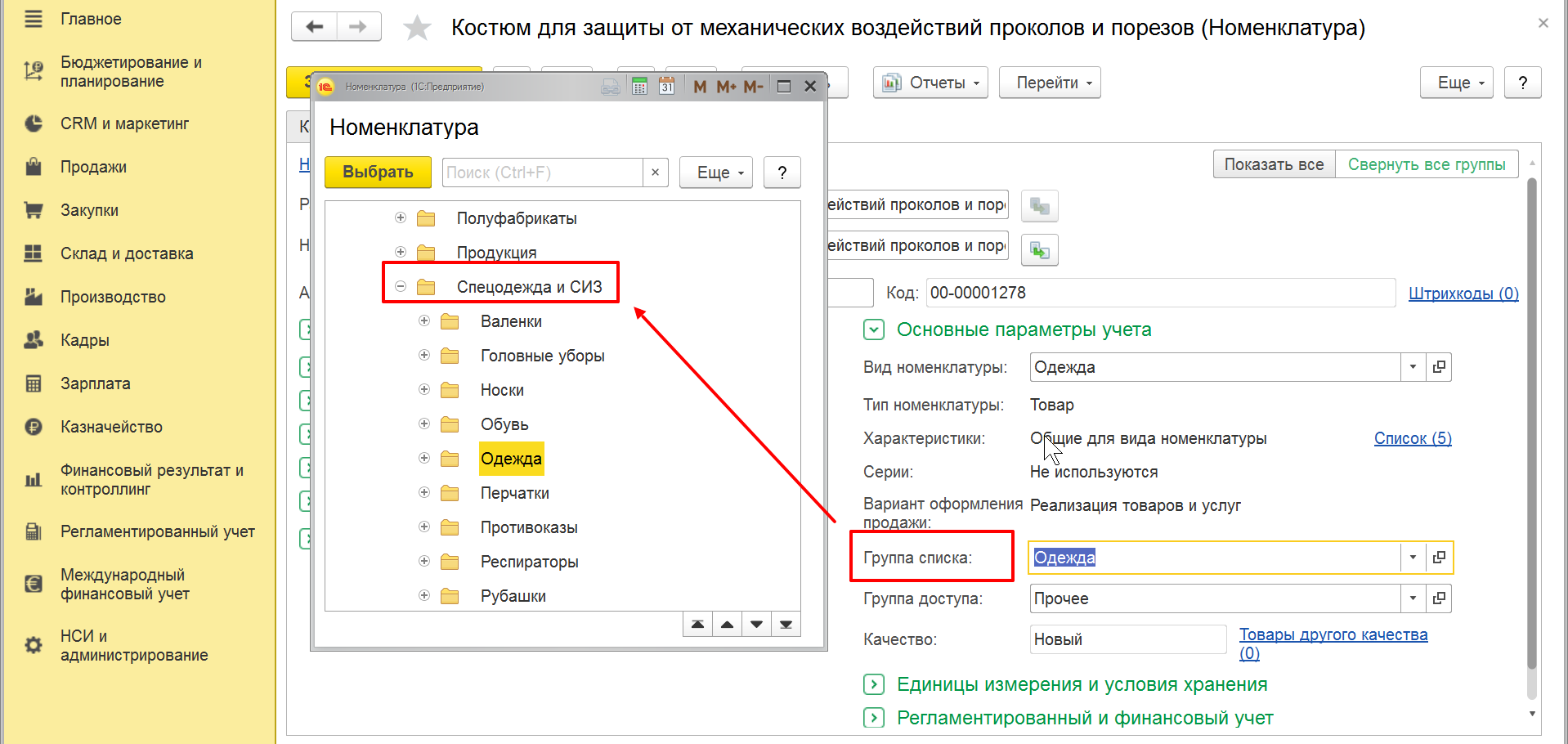
Task: Open Кадры people icon
Action: coord(34,340)
